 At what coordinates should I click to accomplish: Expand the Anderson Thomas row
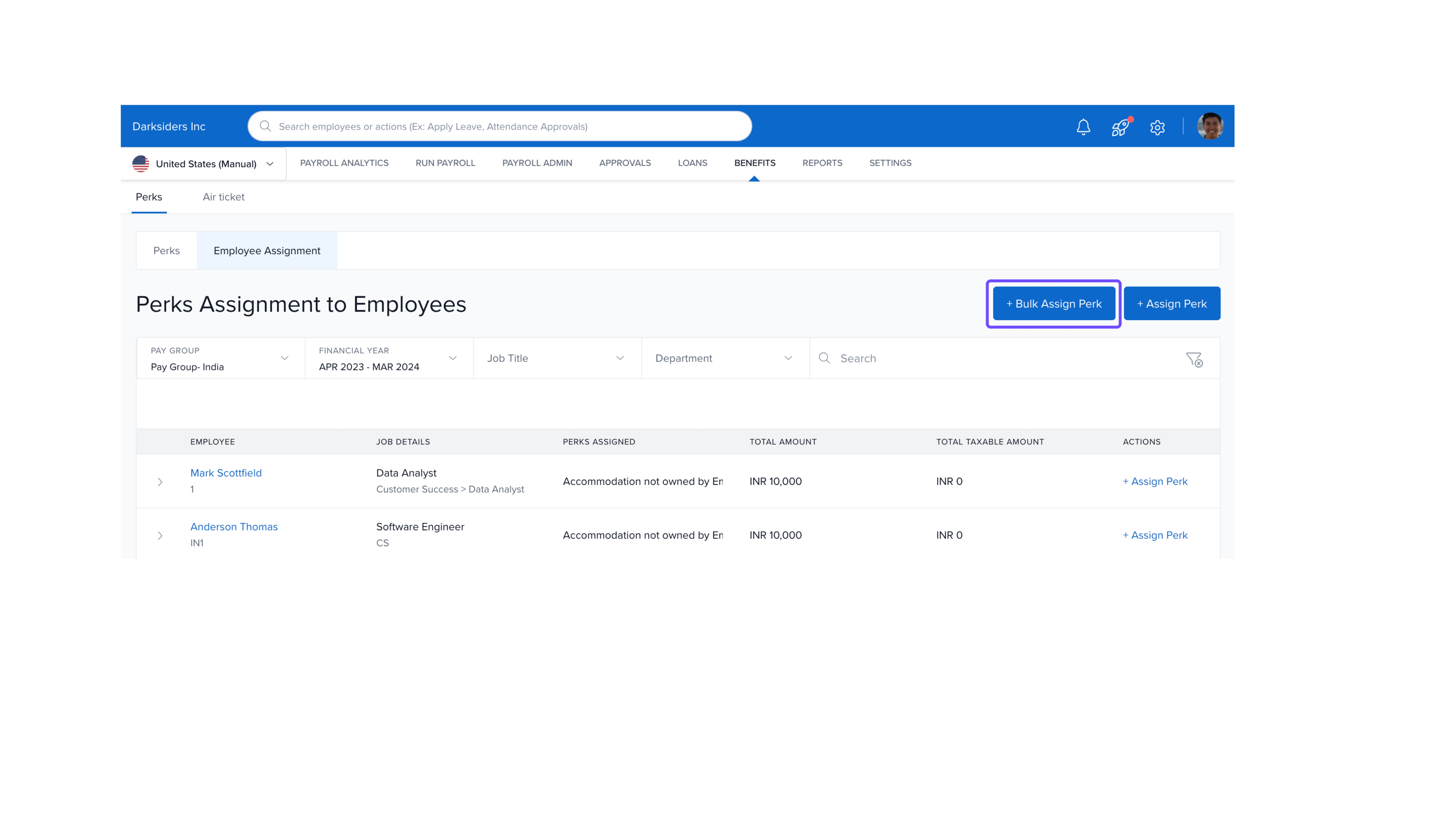click(x=160, y=536)
